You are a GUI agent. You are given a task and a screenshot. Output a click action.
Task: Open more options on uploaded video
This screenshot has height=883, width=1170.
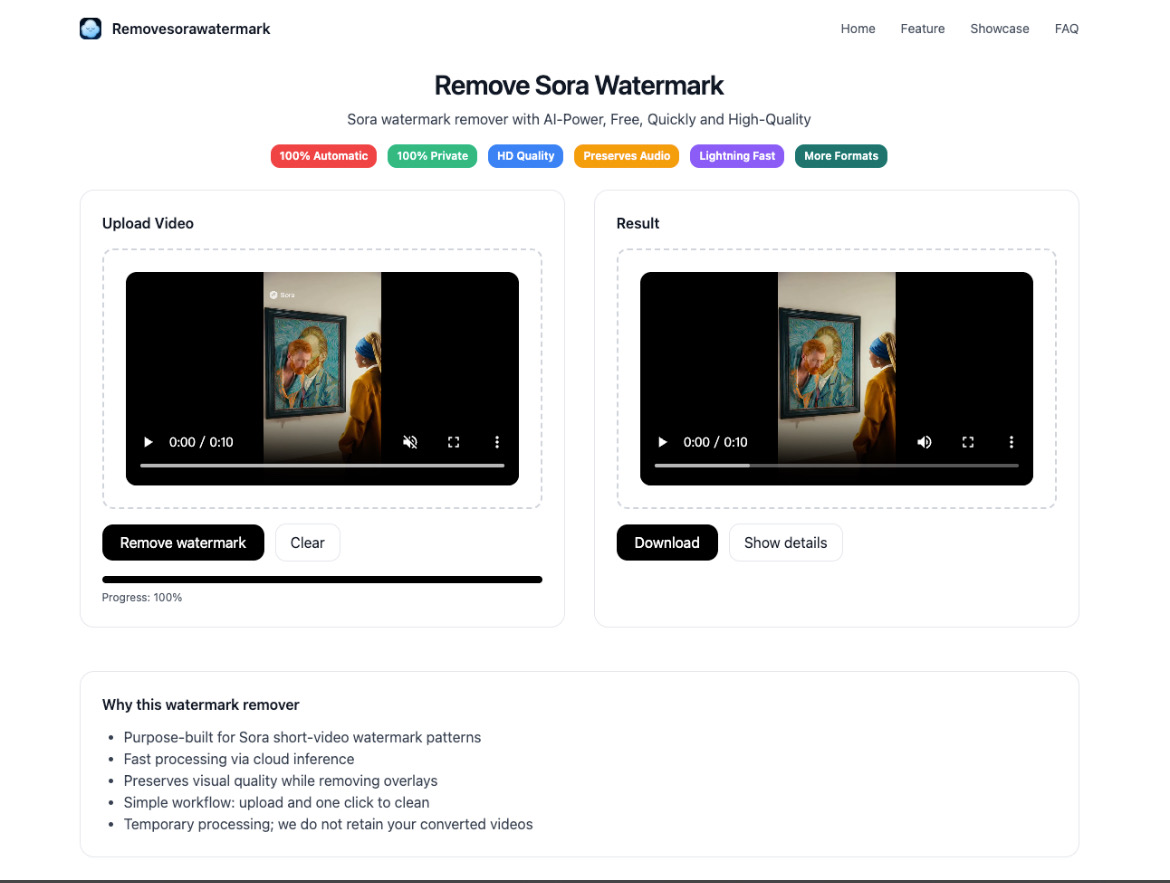tap(497, 442)
